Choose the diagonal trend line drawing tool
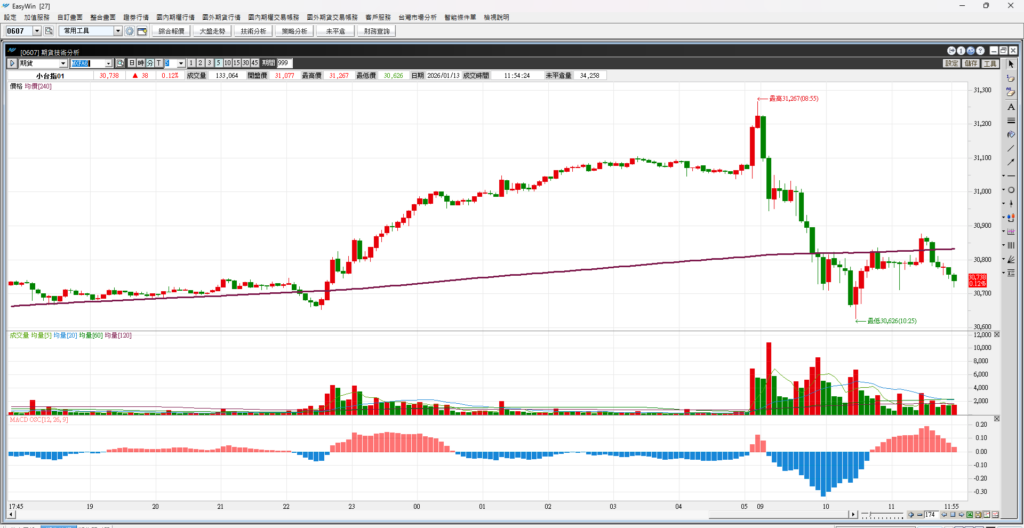 click(x=1011, y=148)
